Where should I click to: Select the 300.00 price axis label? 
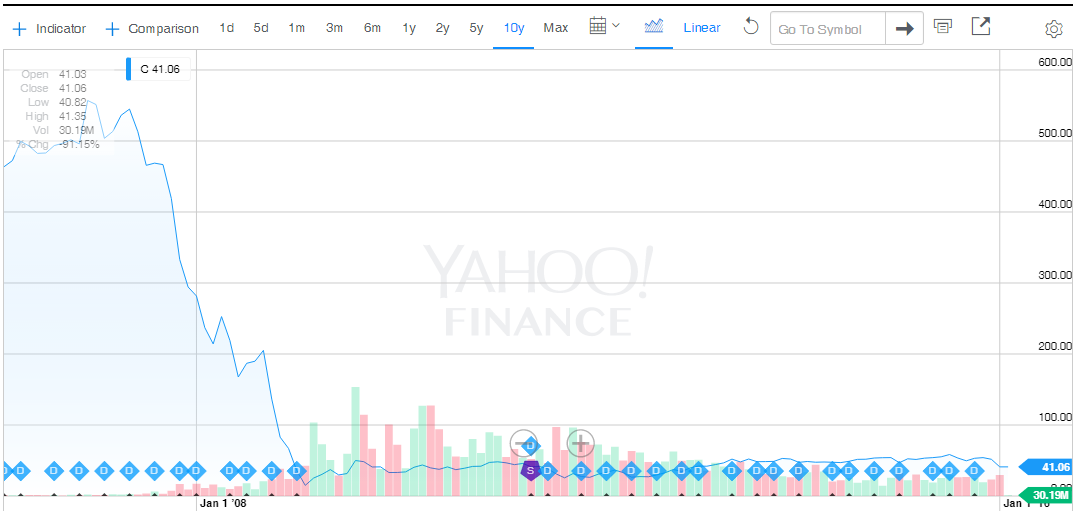1055,275
